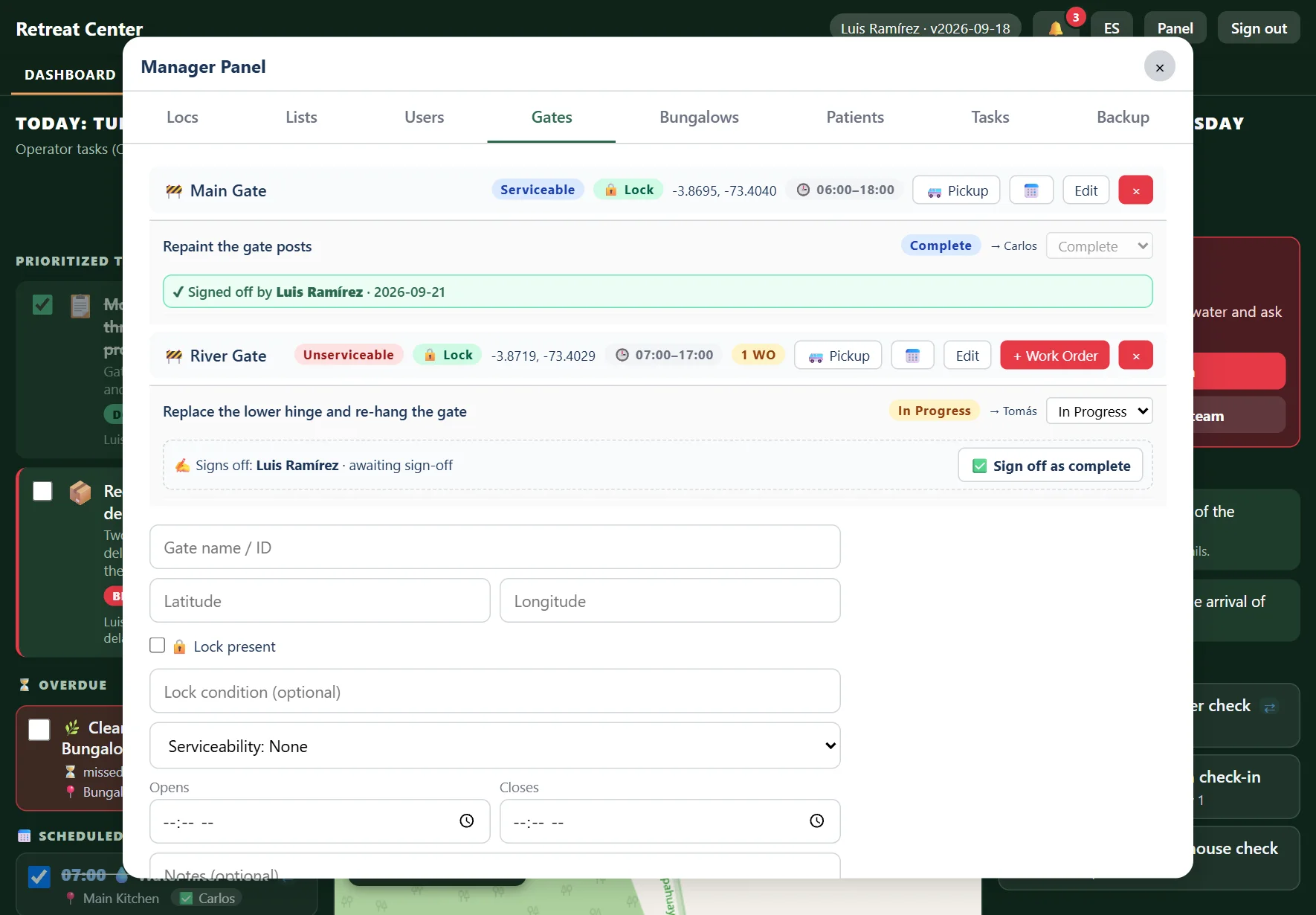Toggle the Lock present checkbox
This screenshot has width=1316, height=915.
[x=157, y=646]
